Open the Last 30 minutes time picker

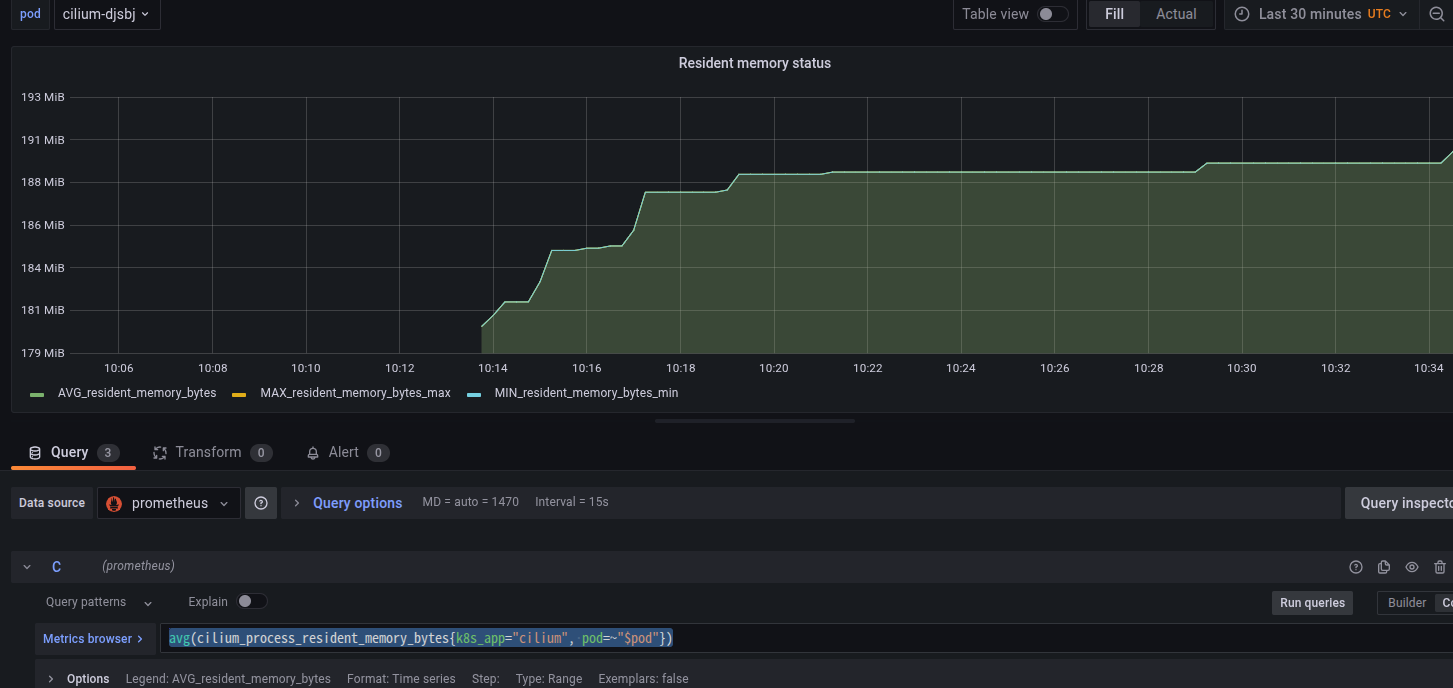tap(1321, 14)
